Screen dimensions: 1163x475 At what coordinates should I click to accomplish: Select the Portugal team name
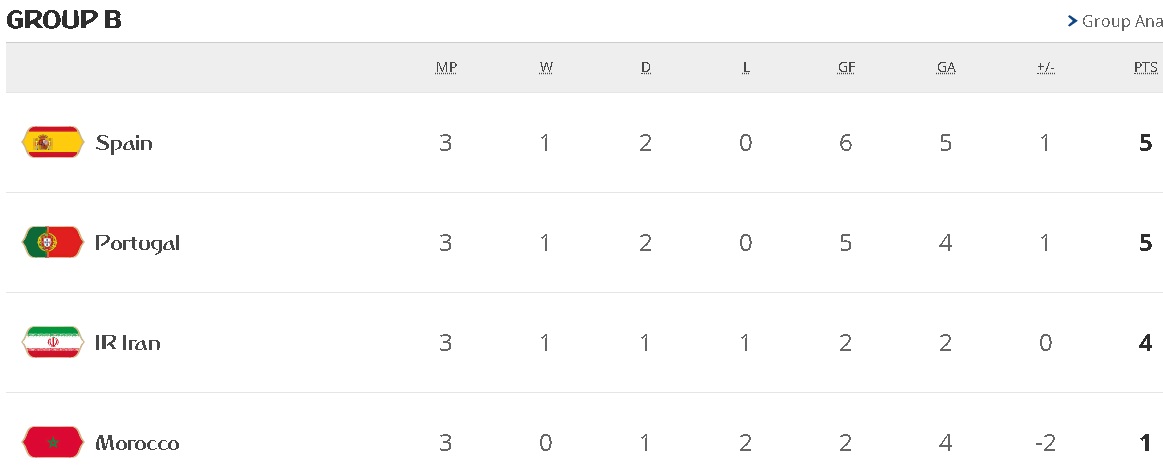pos(137,243)
